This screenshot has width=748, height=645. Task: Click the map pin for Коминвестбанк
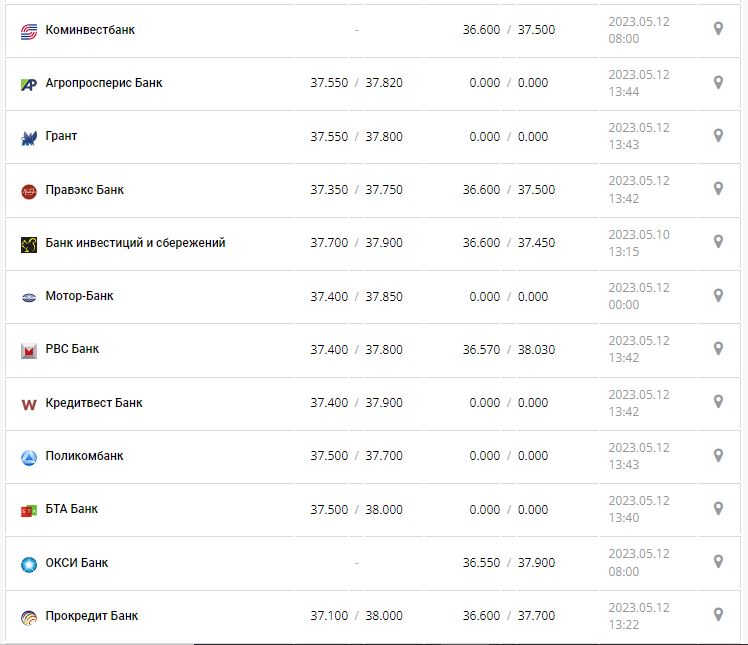pyautogui.click(x=717, y=29)
